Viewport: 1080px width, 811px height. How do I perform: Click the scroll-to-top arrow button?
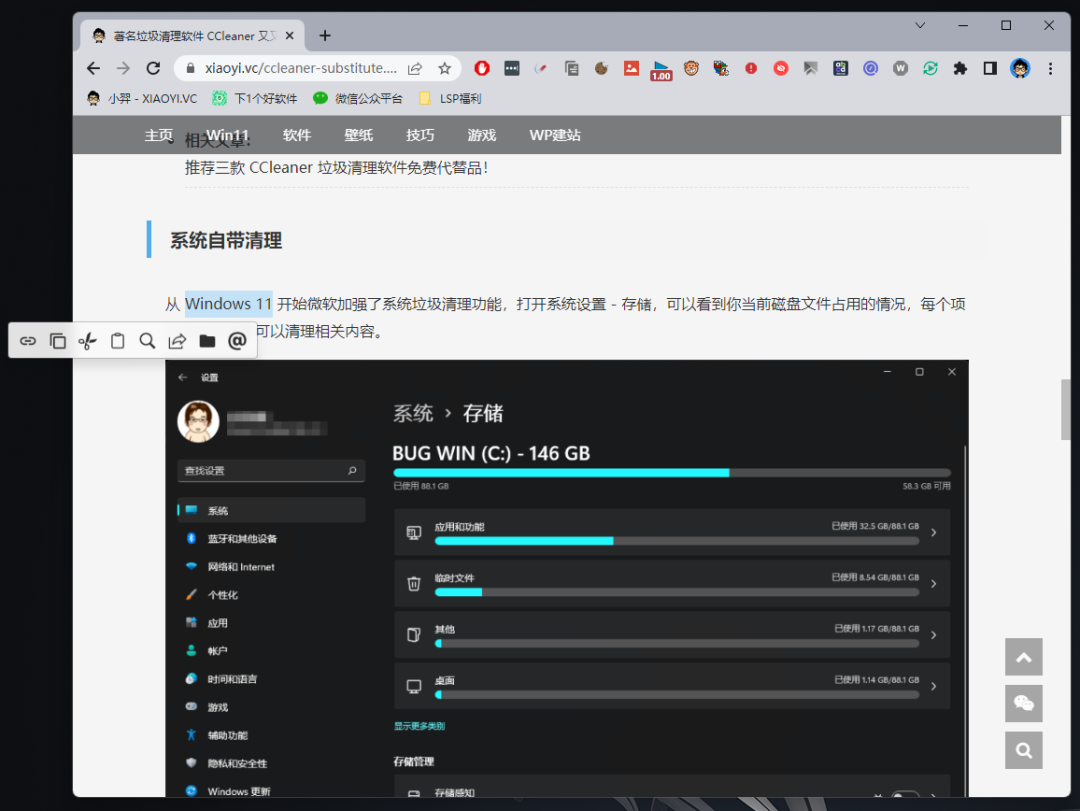pyautogui.click(x=1024, y=657)
